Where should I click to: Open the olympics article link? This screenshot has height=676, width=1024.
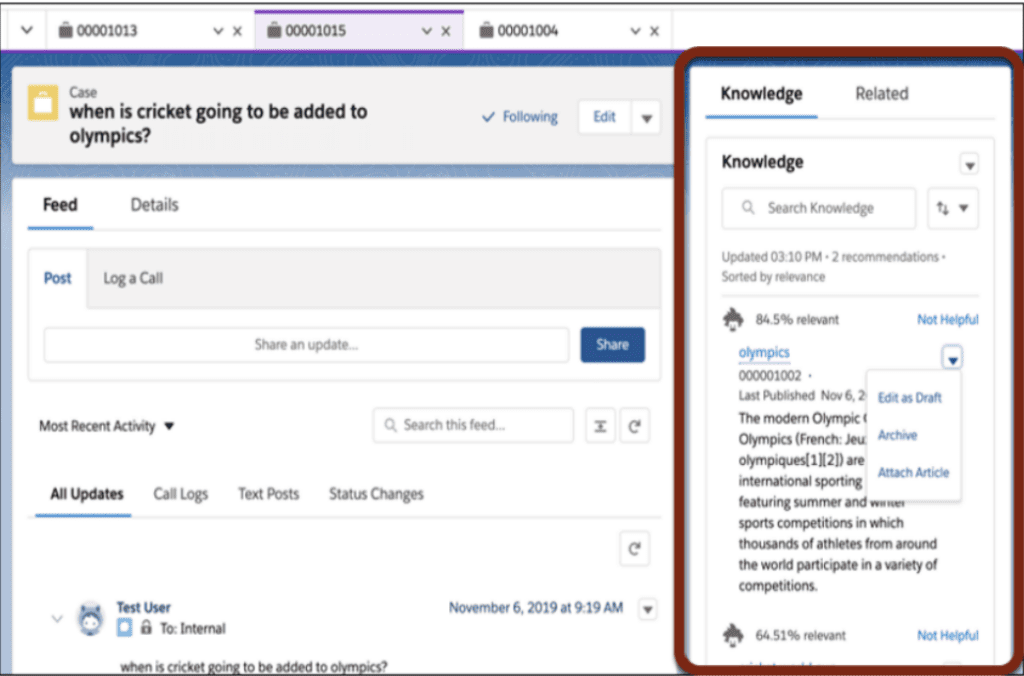click(764, 352)
